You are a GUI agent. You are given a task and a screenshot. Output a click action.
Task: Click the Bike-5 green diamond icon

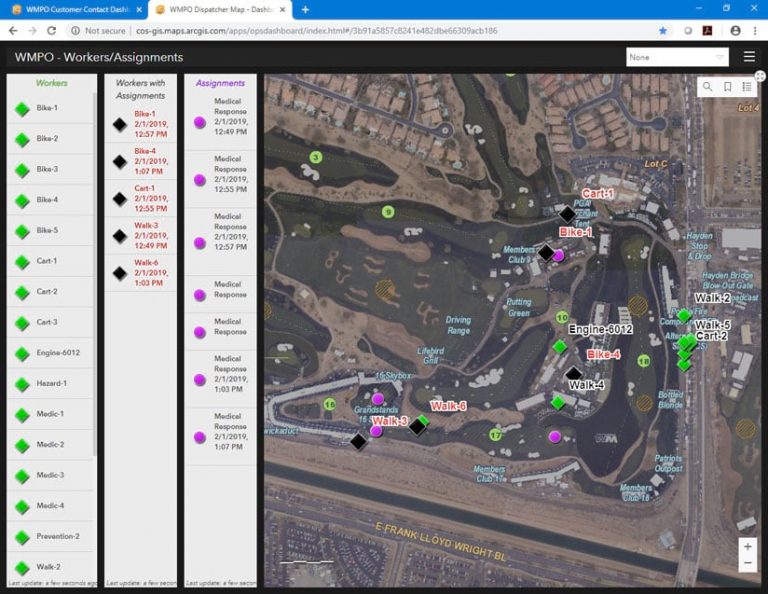[22, 231]
